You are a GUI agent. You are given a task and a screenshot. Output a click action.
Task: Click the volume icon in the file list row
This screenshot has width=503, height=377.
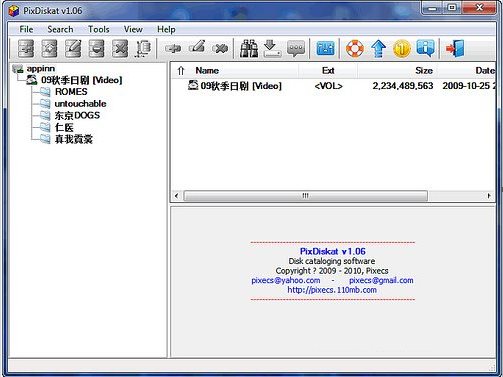point(193,85)
